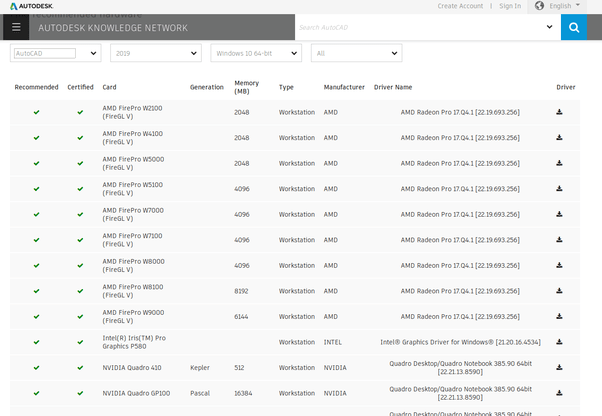Download driver for AMD FirePro W4100
This screenshot has width=602, height=416.
pyautogui.click(x=559, y=137)
